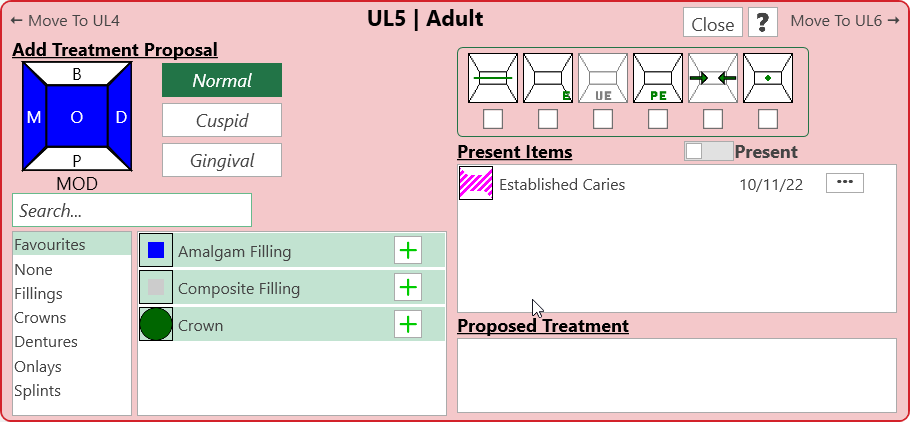910x422 pixels.
Task: Open the Fillings category
Action: tap(38, 294)
